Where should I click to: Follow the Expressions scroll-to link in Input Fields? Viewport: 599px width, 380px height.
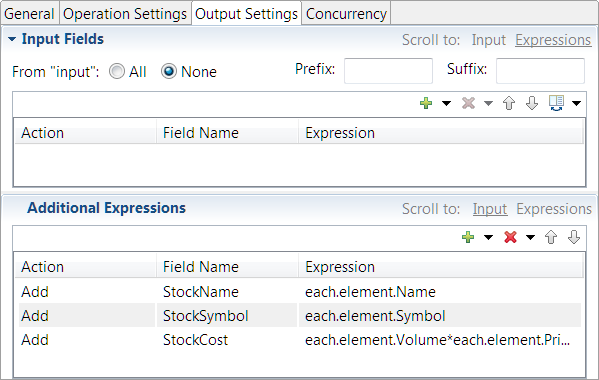point(553,40)
